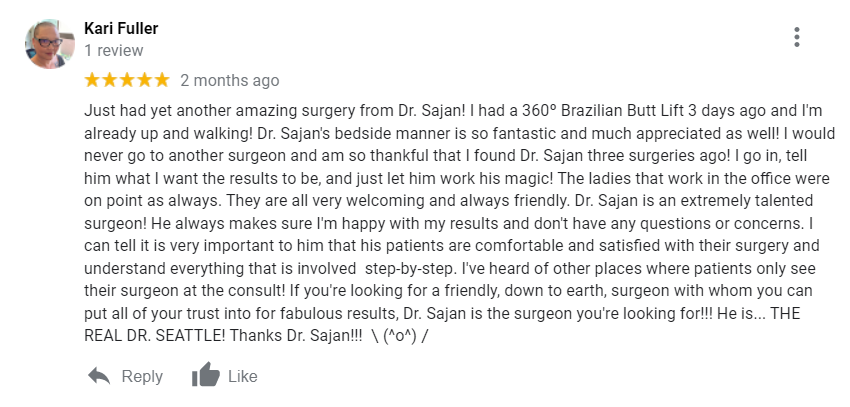
Task: Click the Like text label
Action: (x=242, y=376)
